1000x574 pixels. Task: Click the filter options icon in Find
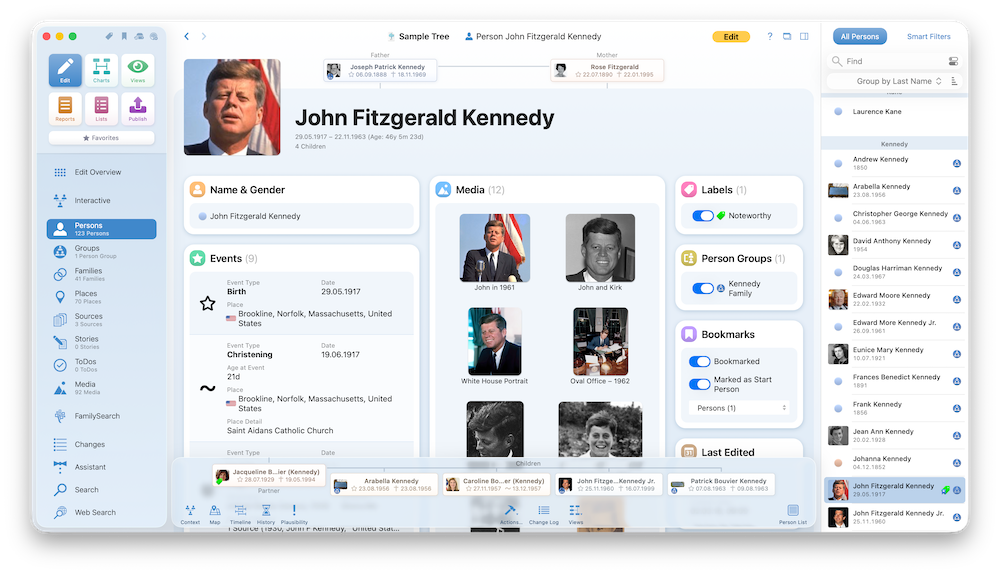[953, 61]
